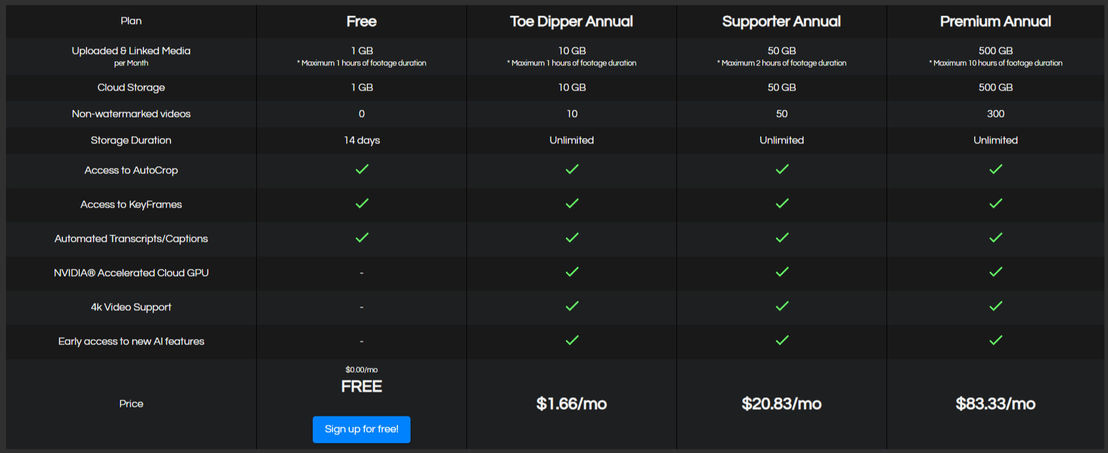The width and height of the screenshot is (1108, 453).
Task: Click 4k Video checkmark in Premium column
Action: [x=995, y=306]
